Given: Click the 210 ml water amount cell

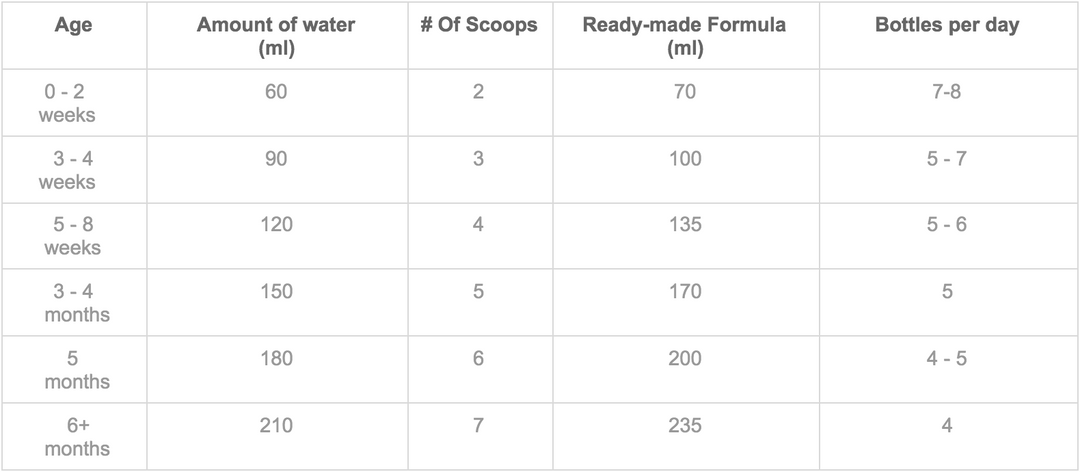Looking at the screenshot, I should (x=275, y=426).
